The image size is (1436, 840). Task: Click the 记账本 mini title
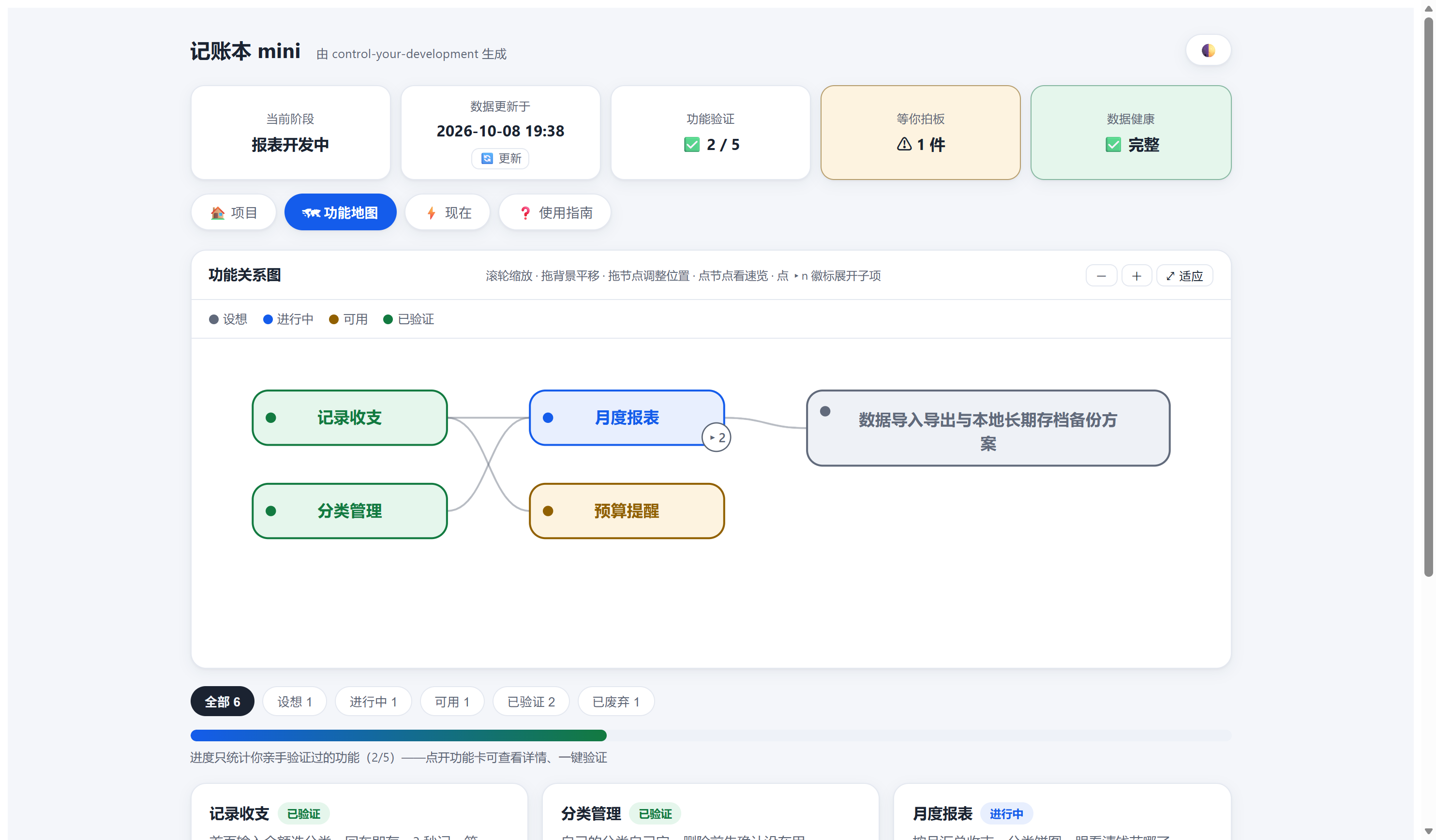click(x=245, y=51)
